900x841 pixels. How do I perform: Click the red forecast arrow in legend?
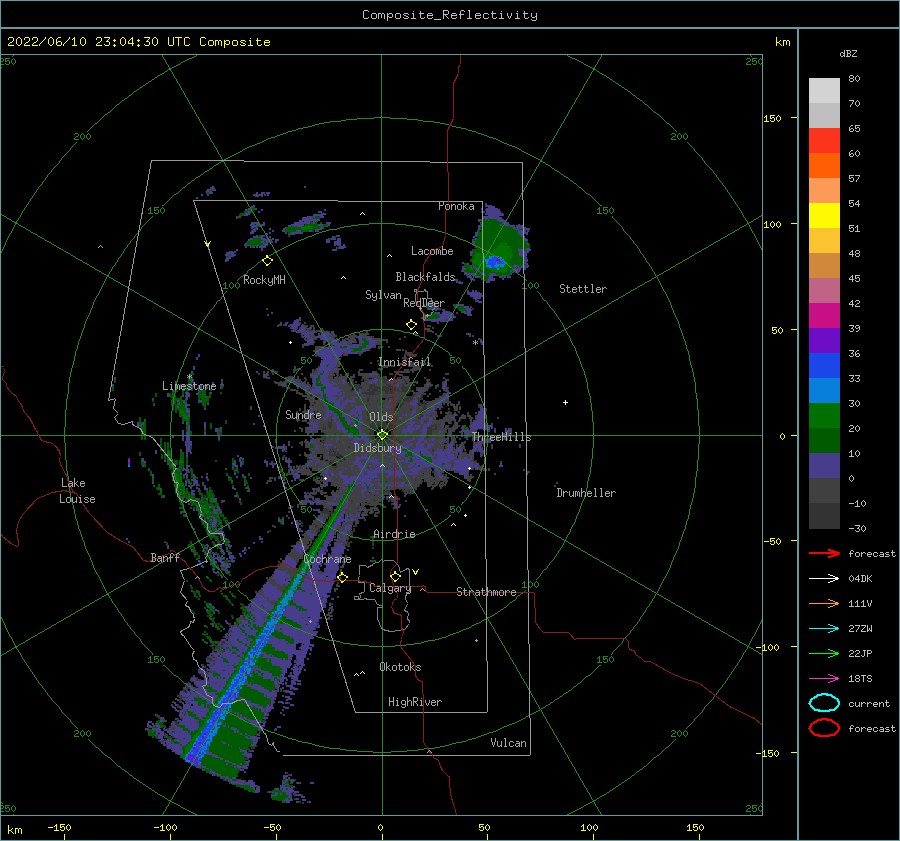click(x=824, y=553)
